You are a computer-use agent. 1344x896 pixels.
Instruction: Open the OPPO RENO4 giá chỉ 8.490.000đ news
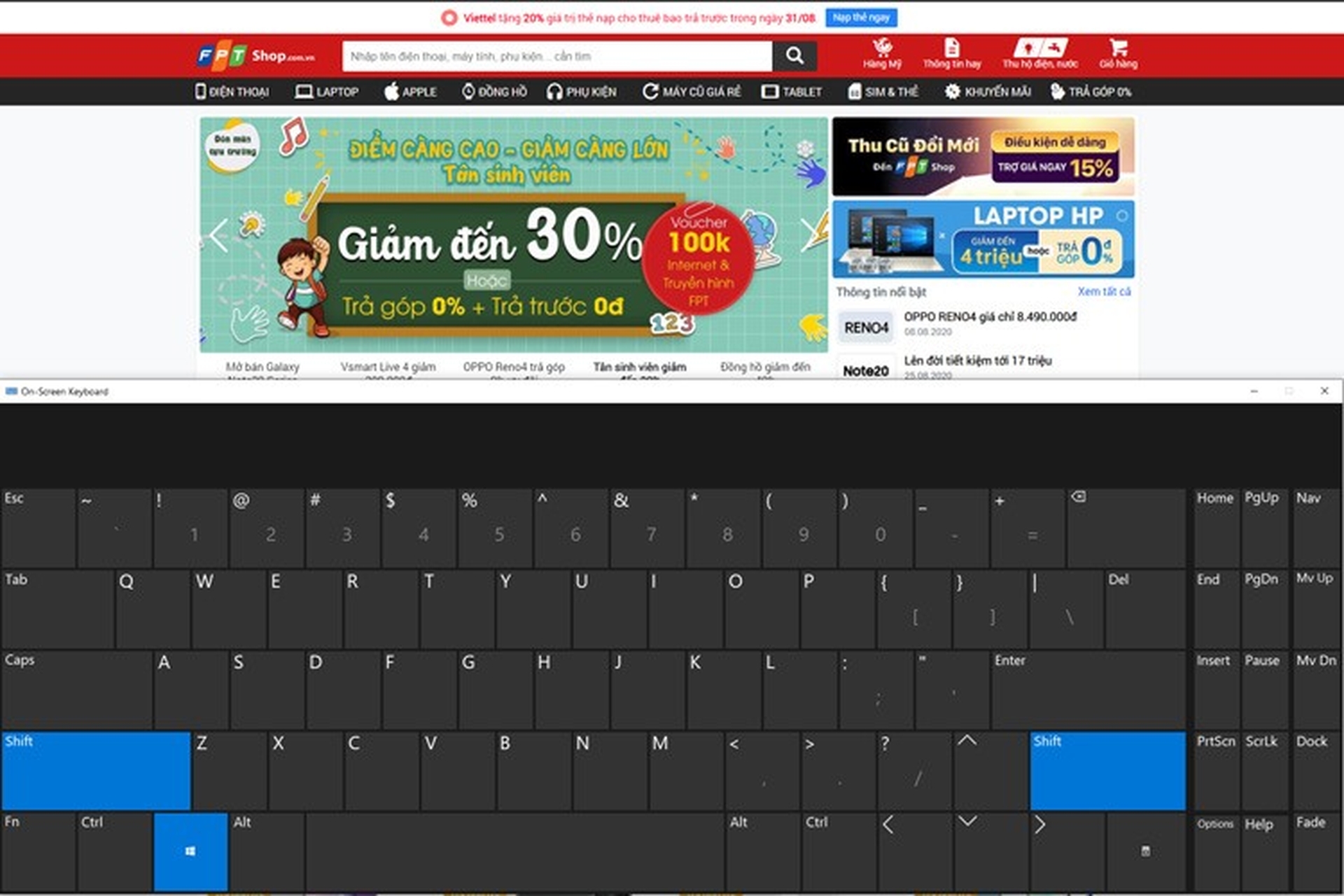coord(990,316)
